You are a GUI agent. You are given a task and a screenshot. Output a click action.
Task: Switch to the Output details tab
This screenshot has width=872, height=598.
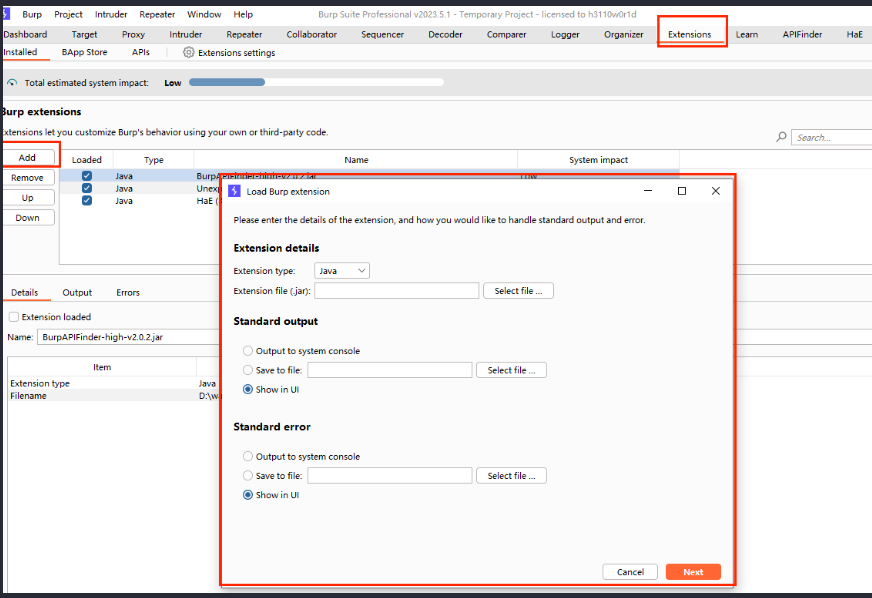pyautogui.click(x=77, y=293)
